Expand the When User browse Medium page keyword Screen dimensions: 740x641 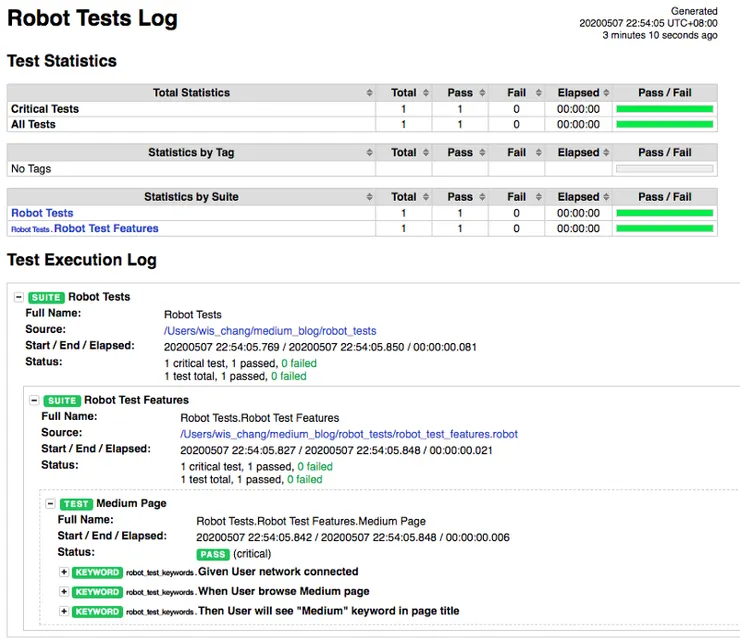pyautogui.click(x=64, y=592)
